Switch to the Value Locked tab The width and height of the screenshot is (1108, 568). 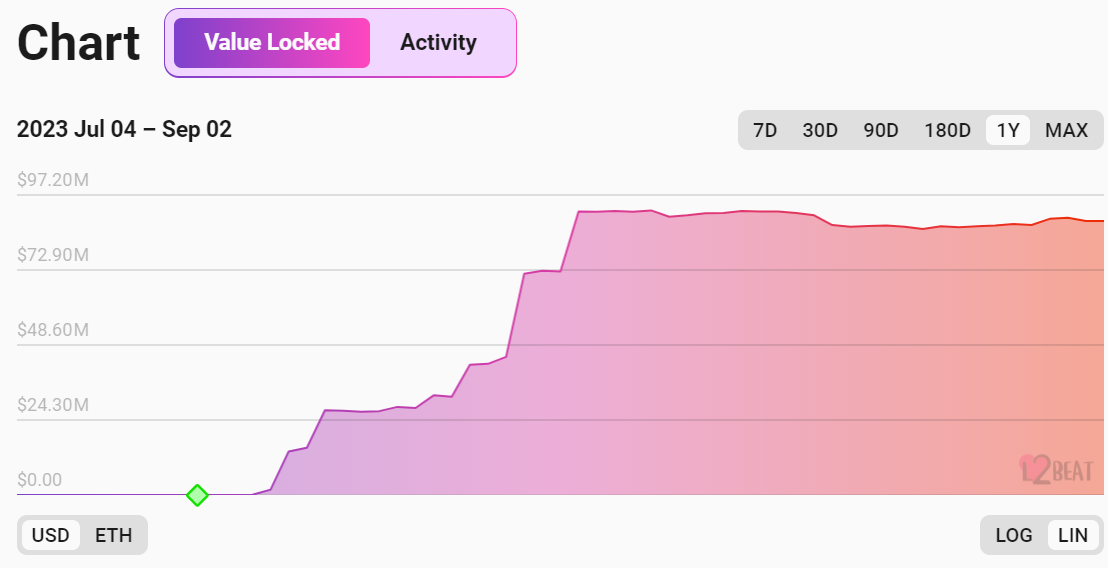click(272, 43)
